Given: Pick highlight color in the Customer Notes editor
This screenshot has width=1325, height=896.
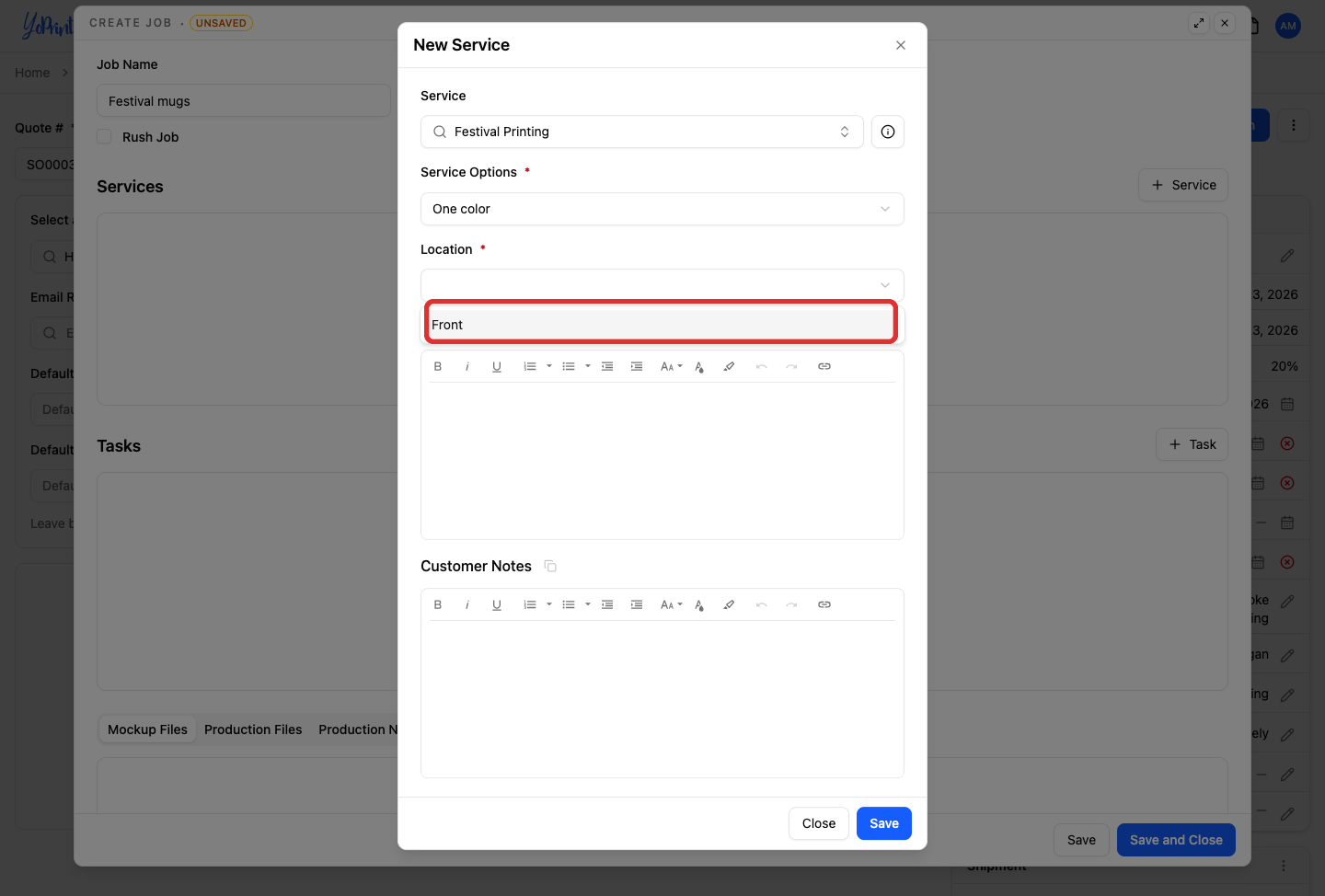Looking at the screenshot, I should (x=729, y=604).
